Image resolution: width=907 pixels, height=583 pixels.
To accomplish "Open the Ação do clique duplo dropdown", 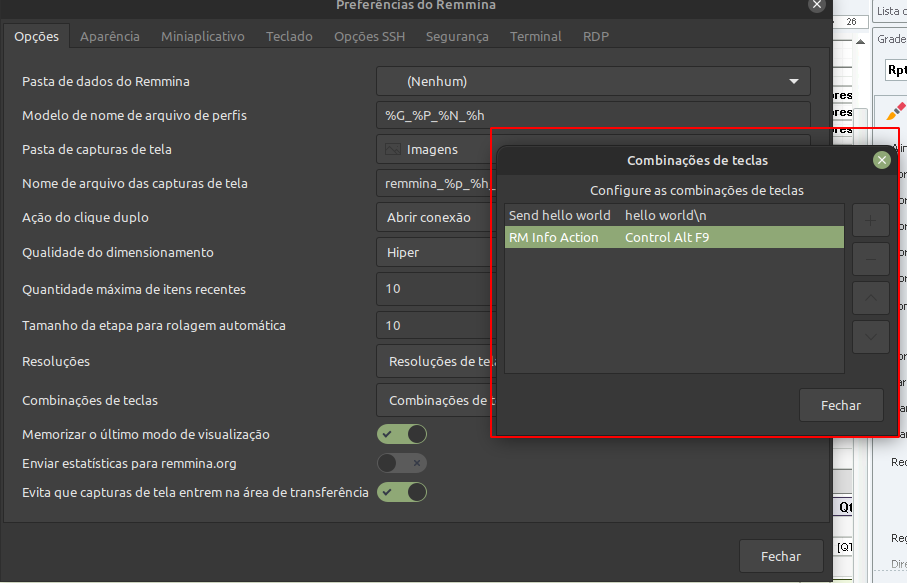I will pos(435,218).
